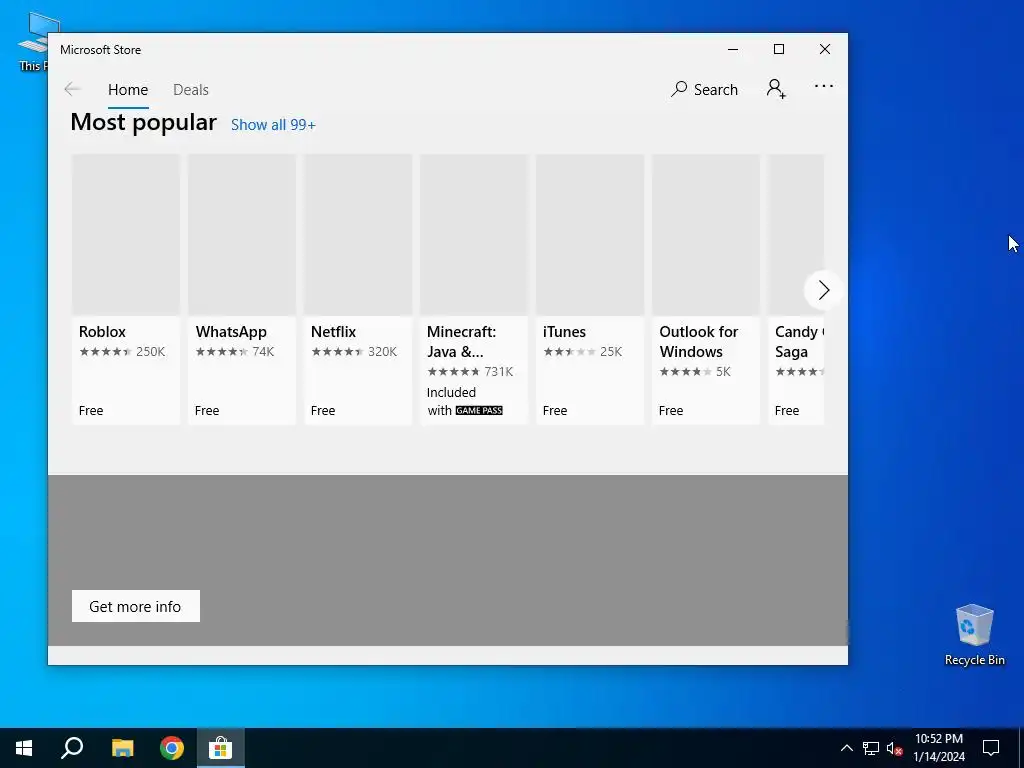Click the Get more info button
Screen dimensions: 1024x768
pos(136,606)
